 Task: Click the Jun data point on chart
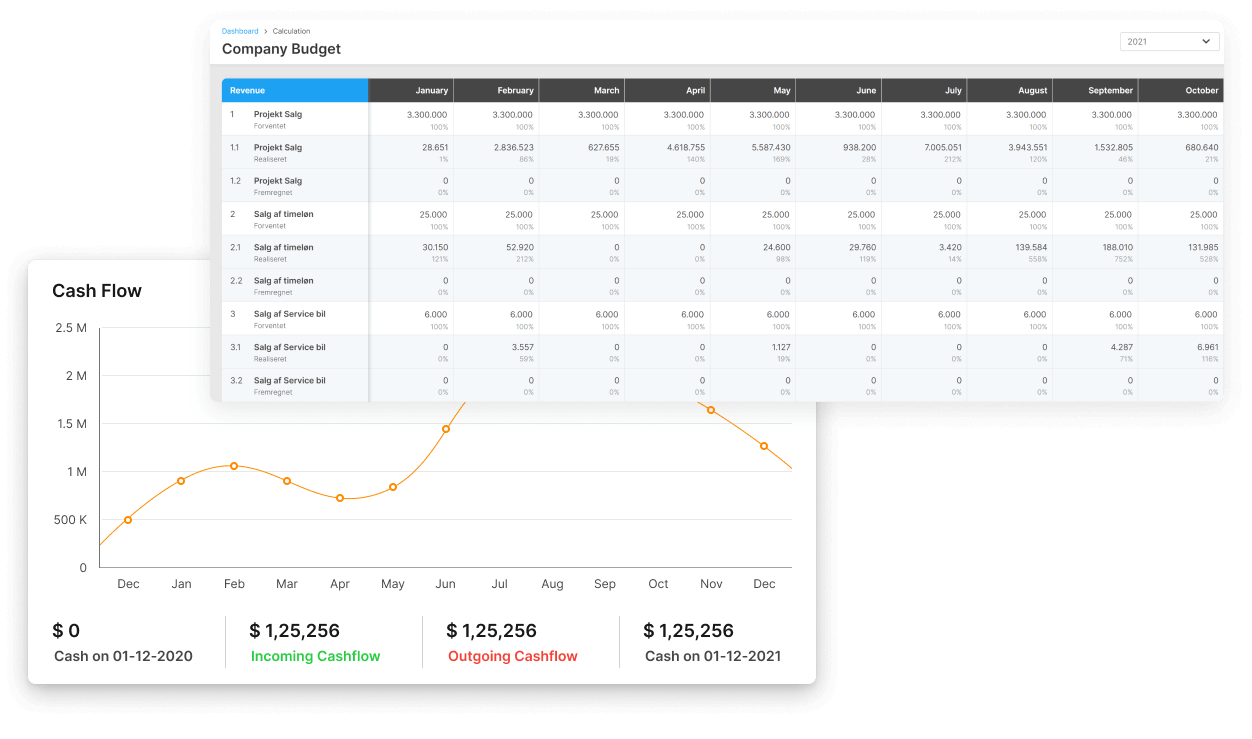click(x=446, y=429)
